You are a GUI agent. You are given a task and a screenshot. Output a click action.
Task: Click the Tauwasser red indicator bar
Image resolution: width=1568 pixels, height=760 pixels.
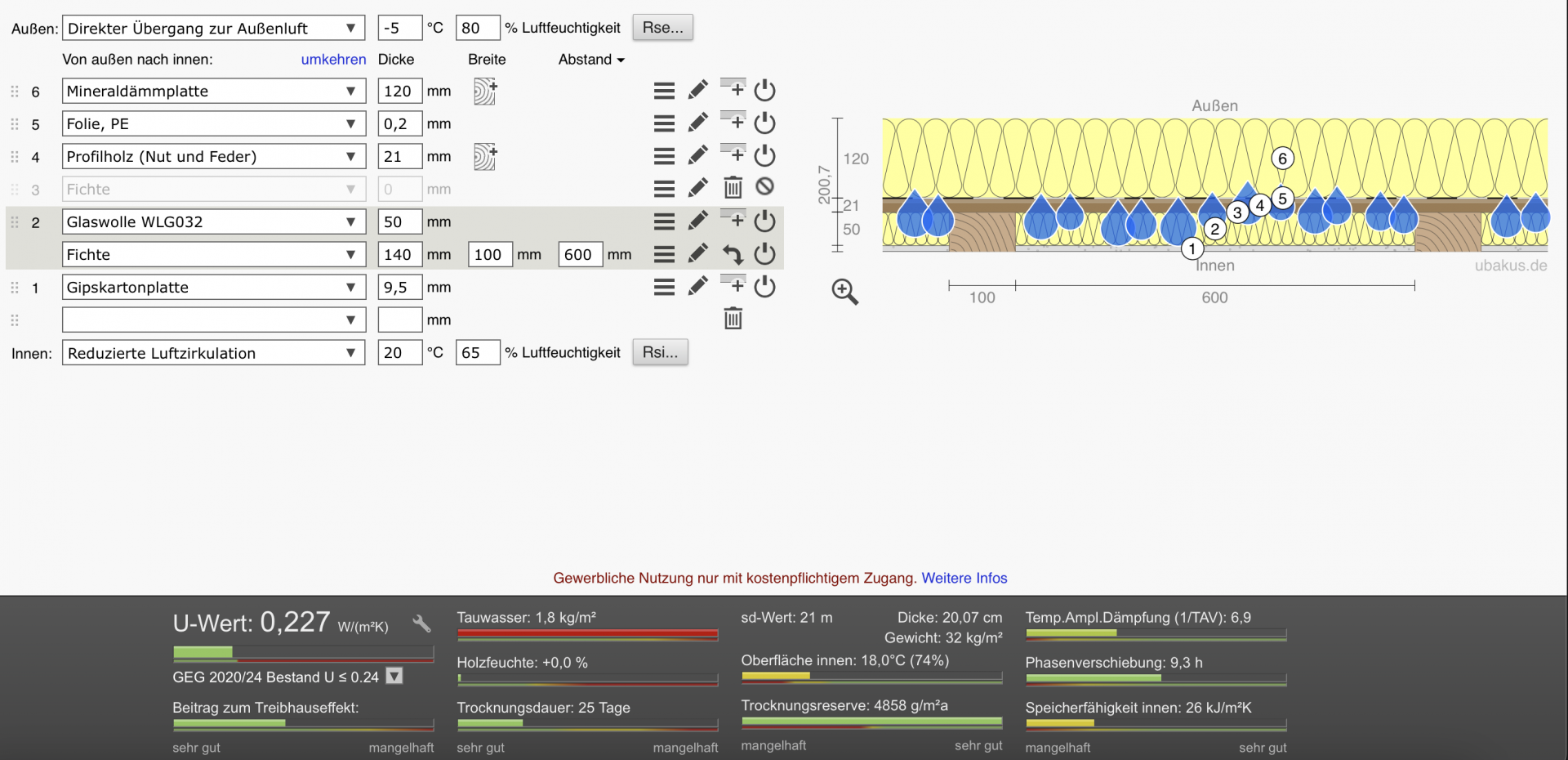tap(587, 634)
